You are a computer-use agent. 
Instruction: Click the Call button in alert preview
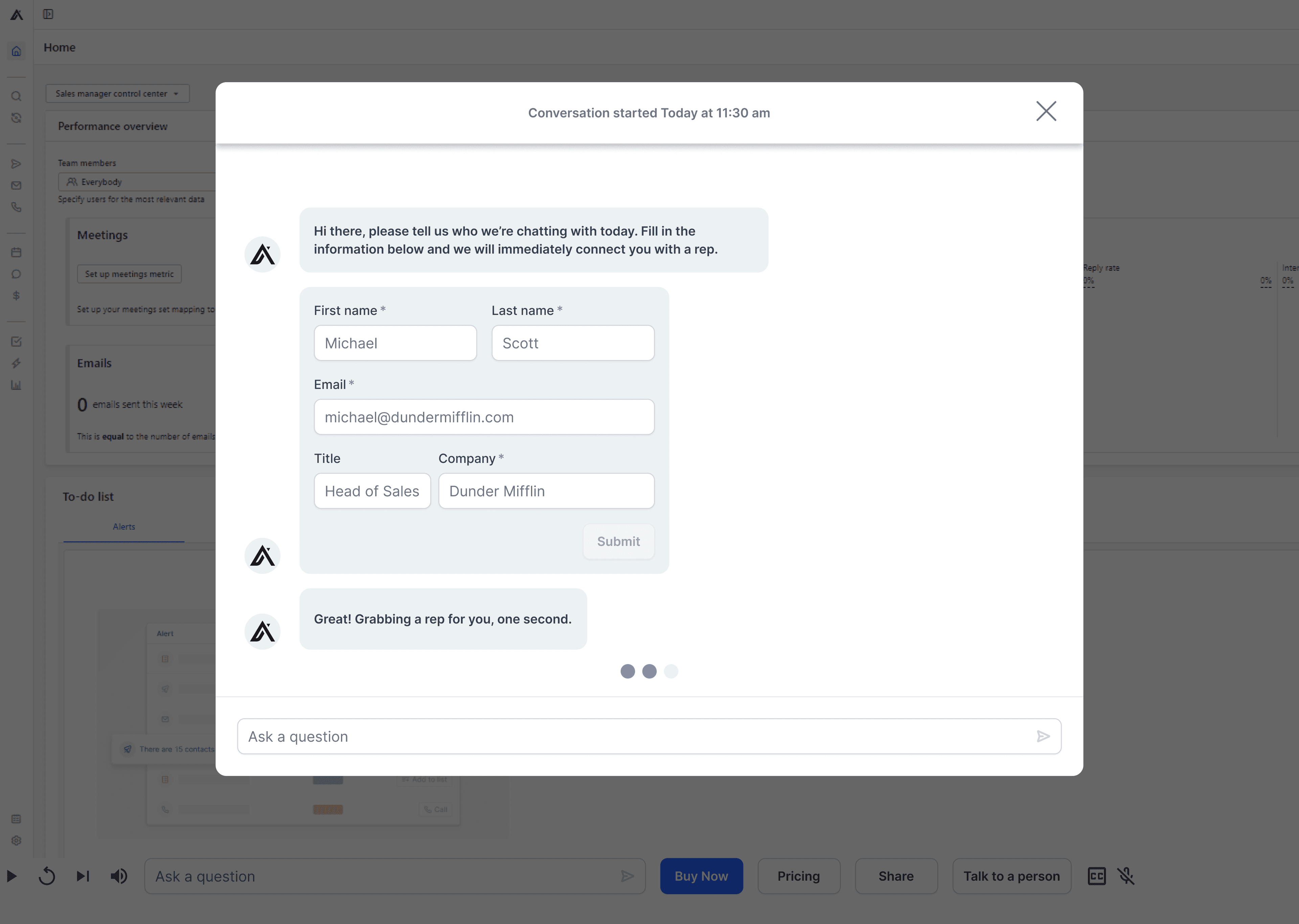pyautogui.click(x=436, y=810)
